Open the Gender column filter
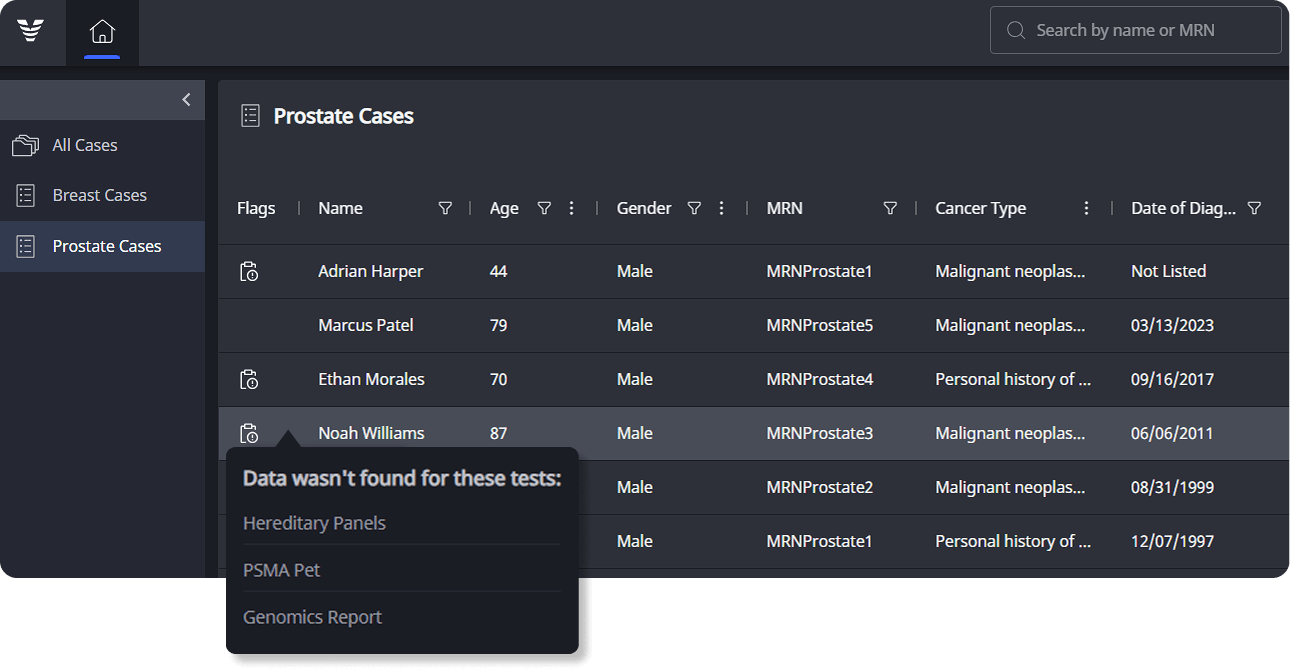 point(694,208)
